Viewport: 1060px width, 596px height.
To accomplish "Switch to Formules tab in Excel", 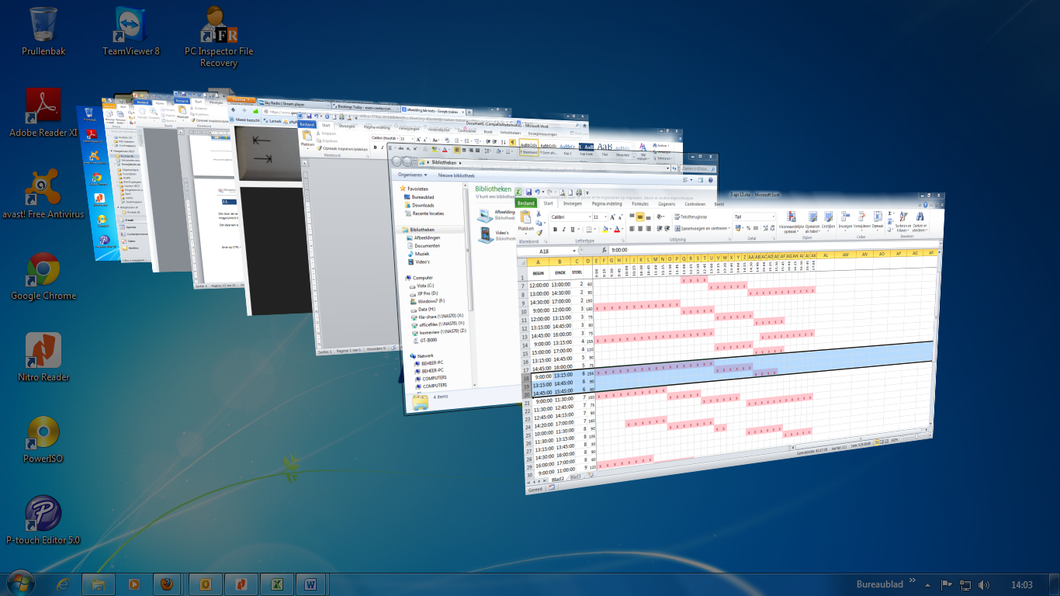I will click(x=640, y=204).
